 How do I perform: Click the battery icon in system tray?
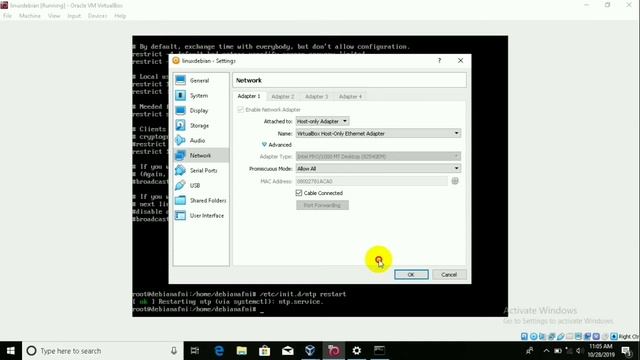click(x=558, y=351)
